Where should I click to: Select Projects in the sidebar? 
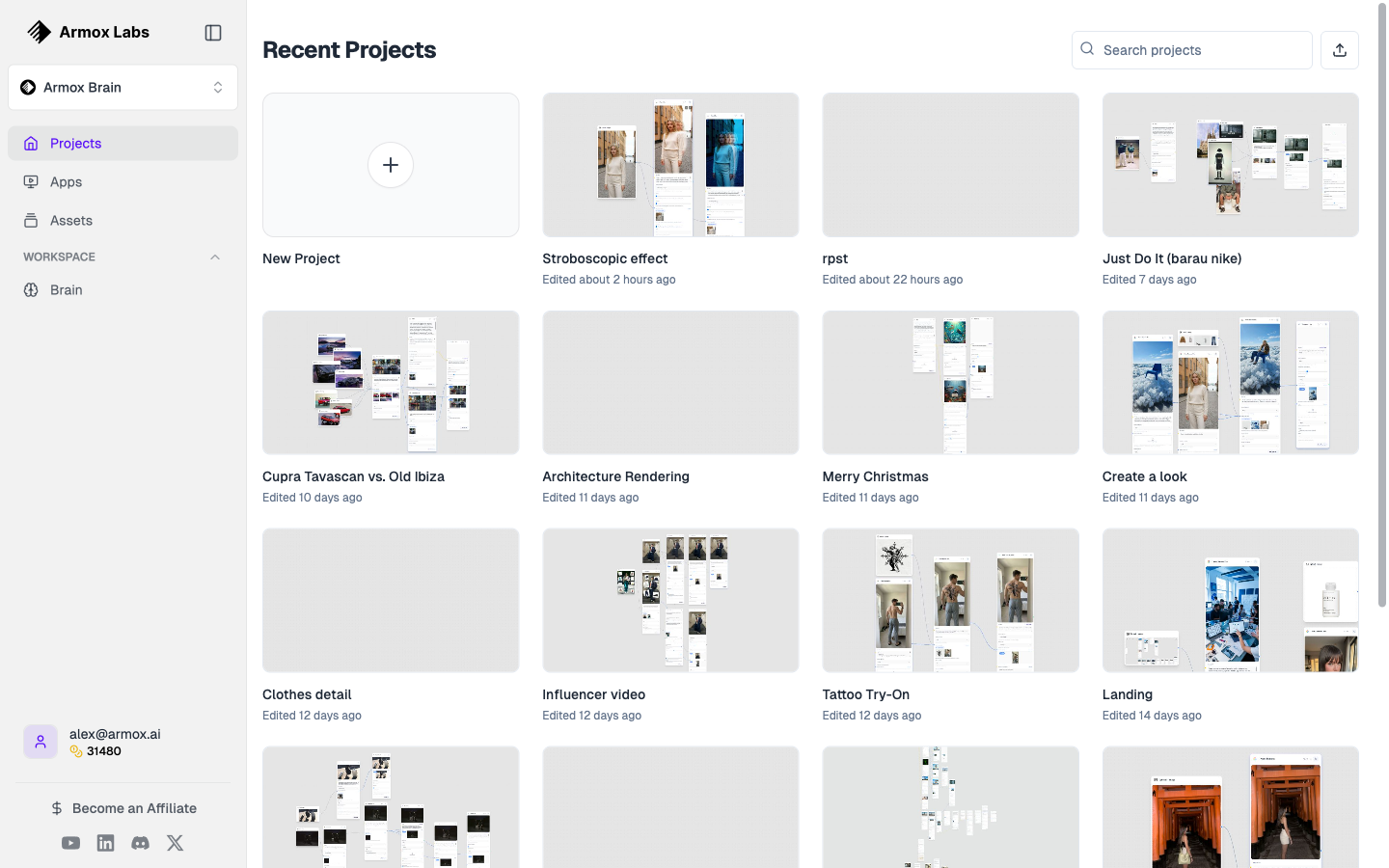pyautogui.click(x=123, y=144)
